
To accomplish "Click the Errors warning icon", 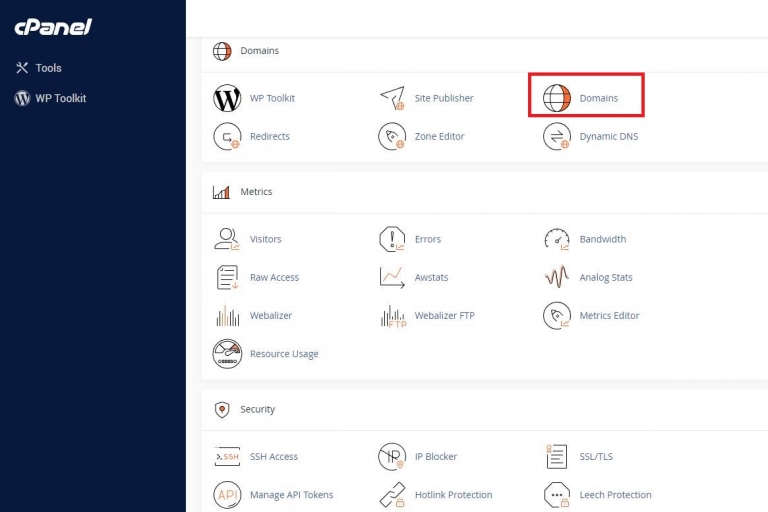I will click(392, 239).
